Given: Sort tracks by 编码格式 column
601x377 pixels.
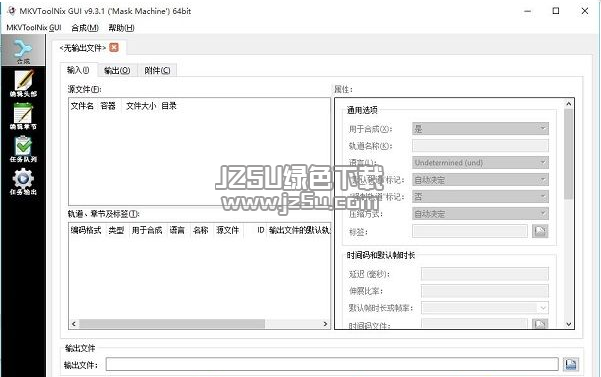Looking at the screenshot, I should (86, 230).
